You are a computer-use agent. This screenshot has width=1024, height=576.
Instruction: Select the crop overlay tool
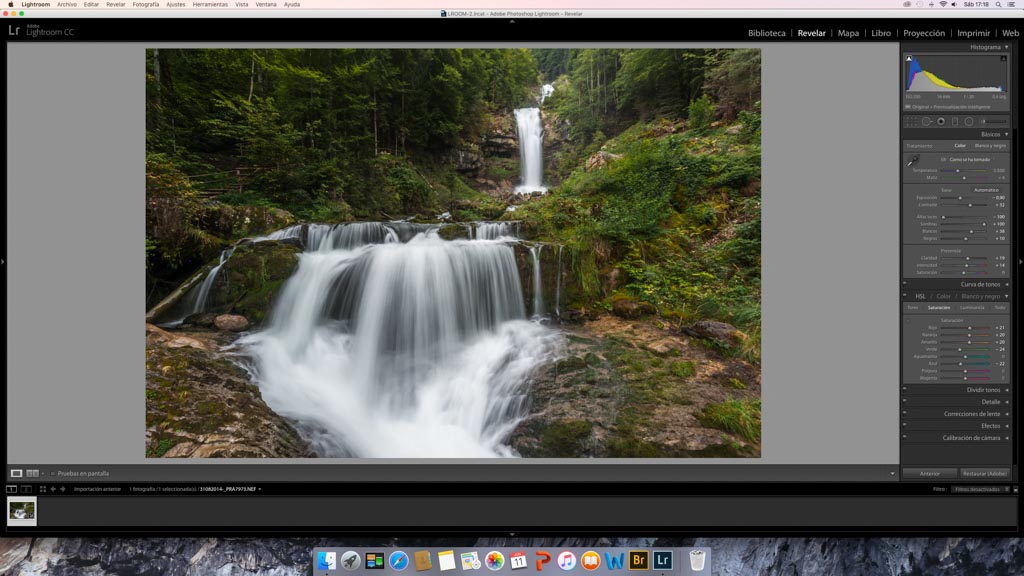(910, 122)
